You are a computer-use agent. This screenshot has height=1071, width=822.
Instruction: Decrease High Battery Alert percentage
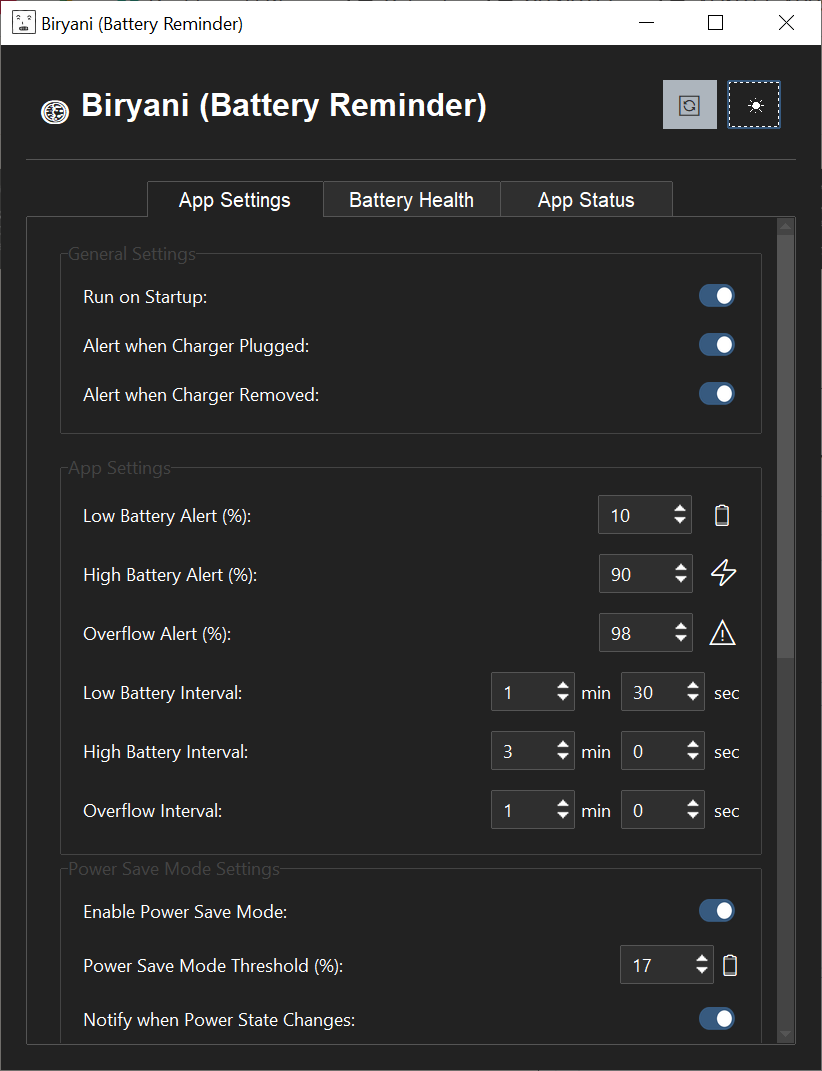681,579
